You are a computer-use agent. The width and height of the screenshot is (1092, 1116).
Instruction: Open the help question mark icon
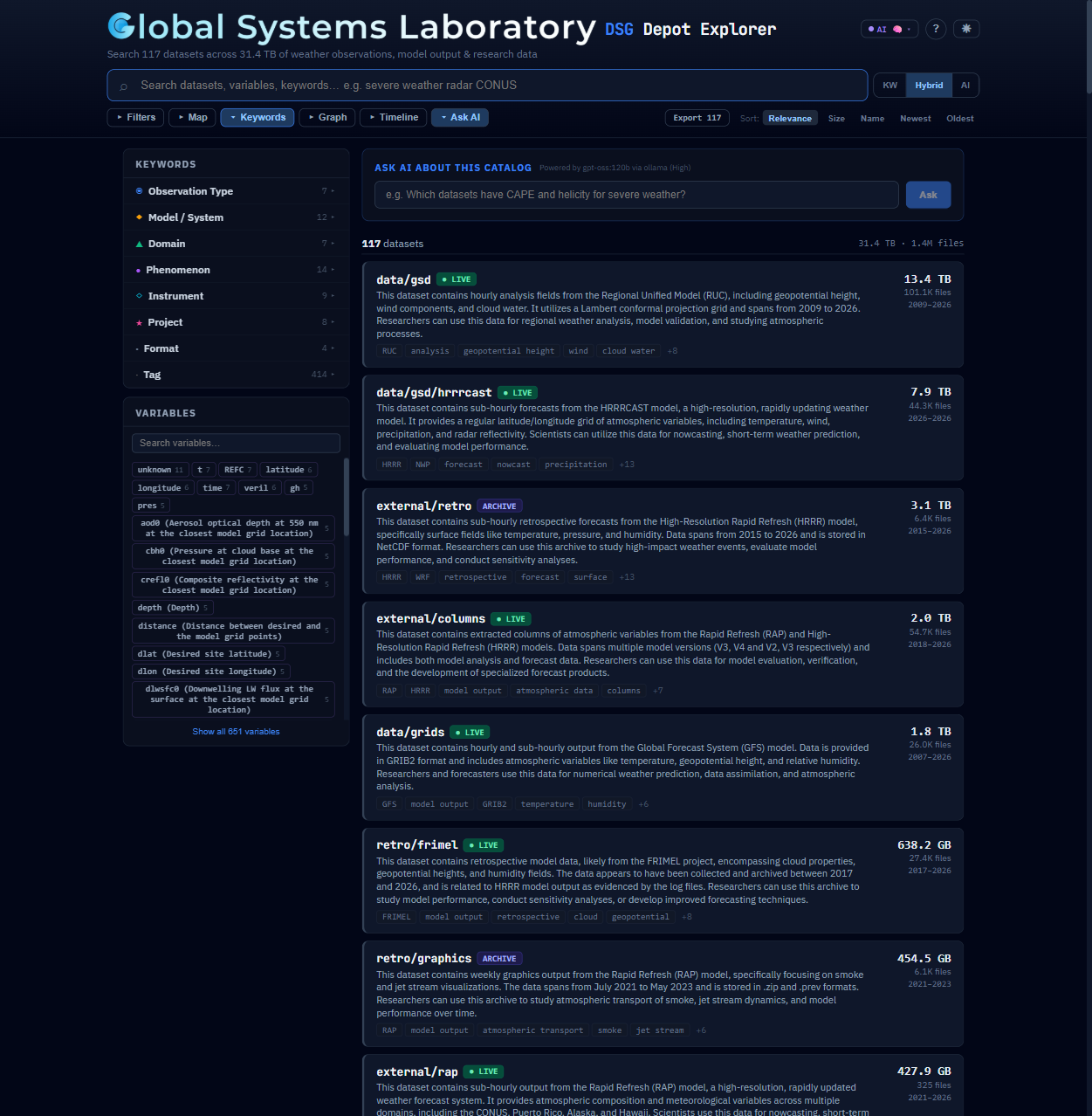click(x=936, y=29)
